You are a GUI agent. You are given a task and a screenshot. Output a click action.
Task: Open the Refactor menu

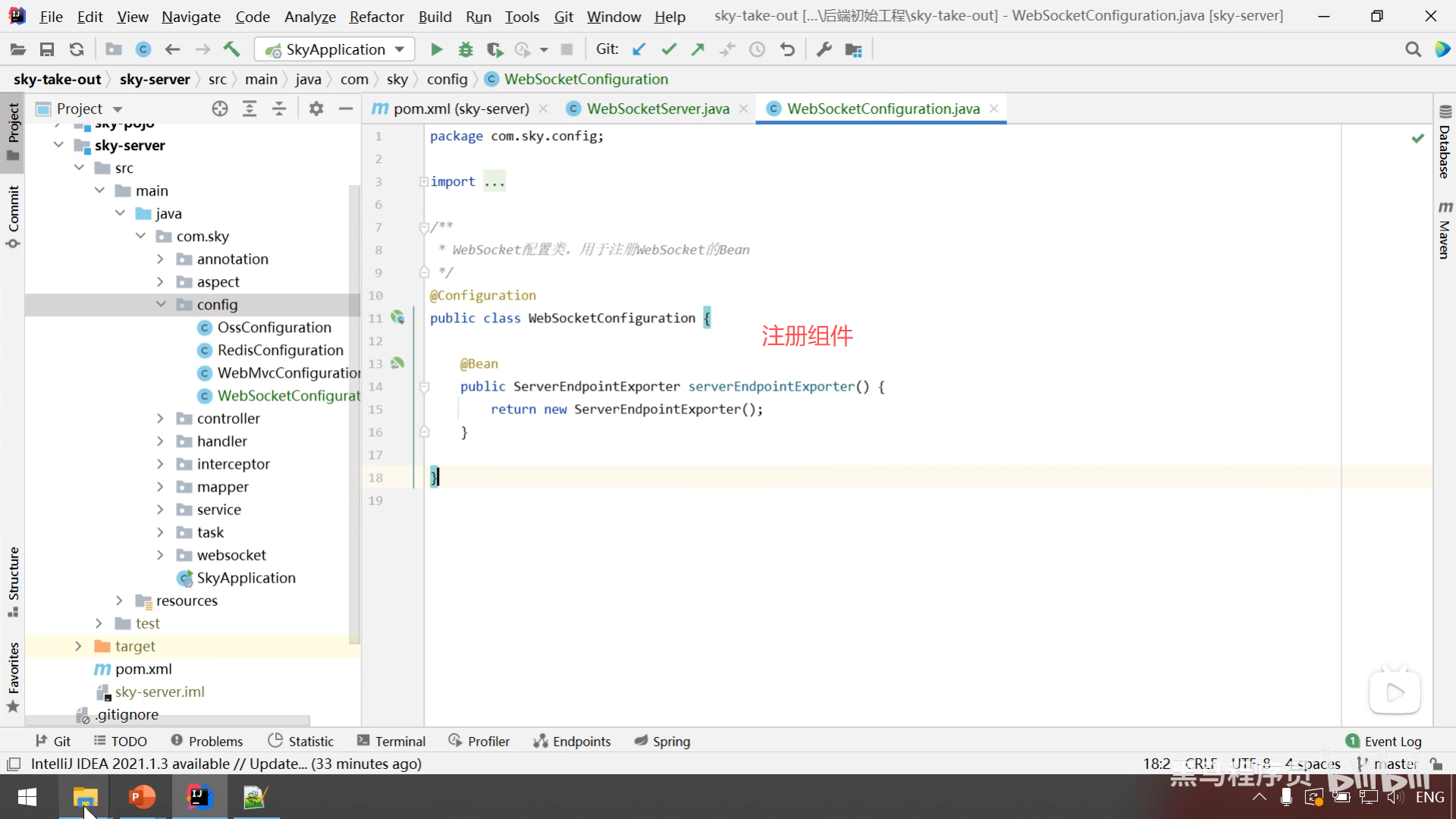376,17
